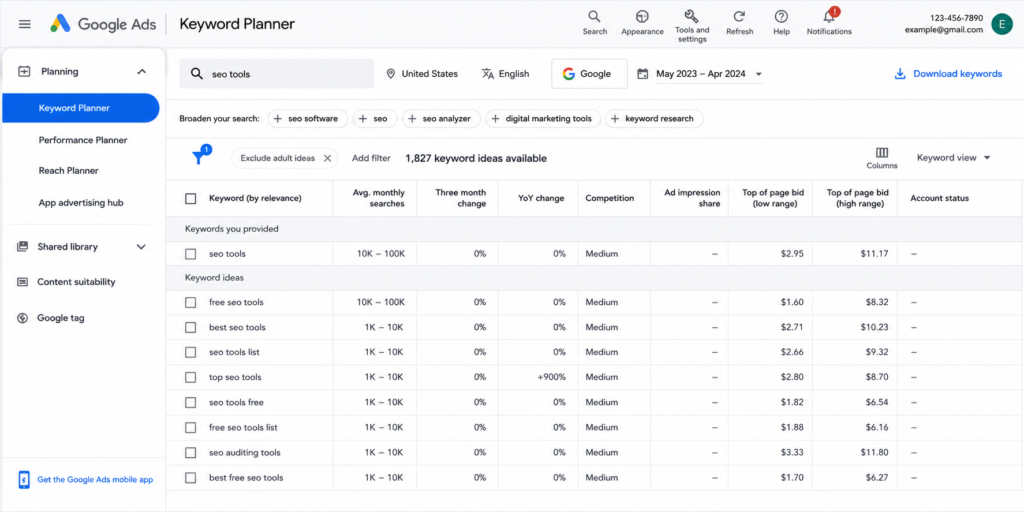Viewport: 1024px width, 512px height.
Task: Sort by Keyword (by relevance) header
Action: 255,198
